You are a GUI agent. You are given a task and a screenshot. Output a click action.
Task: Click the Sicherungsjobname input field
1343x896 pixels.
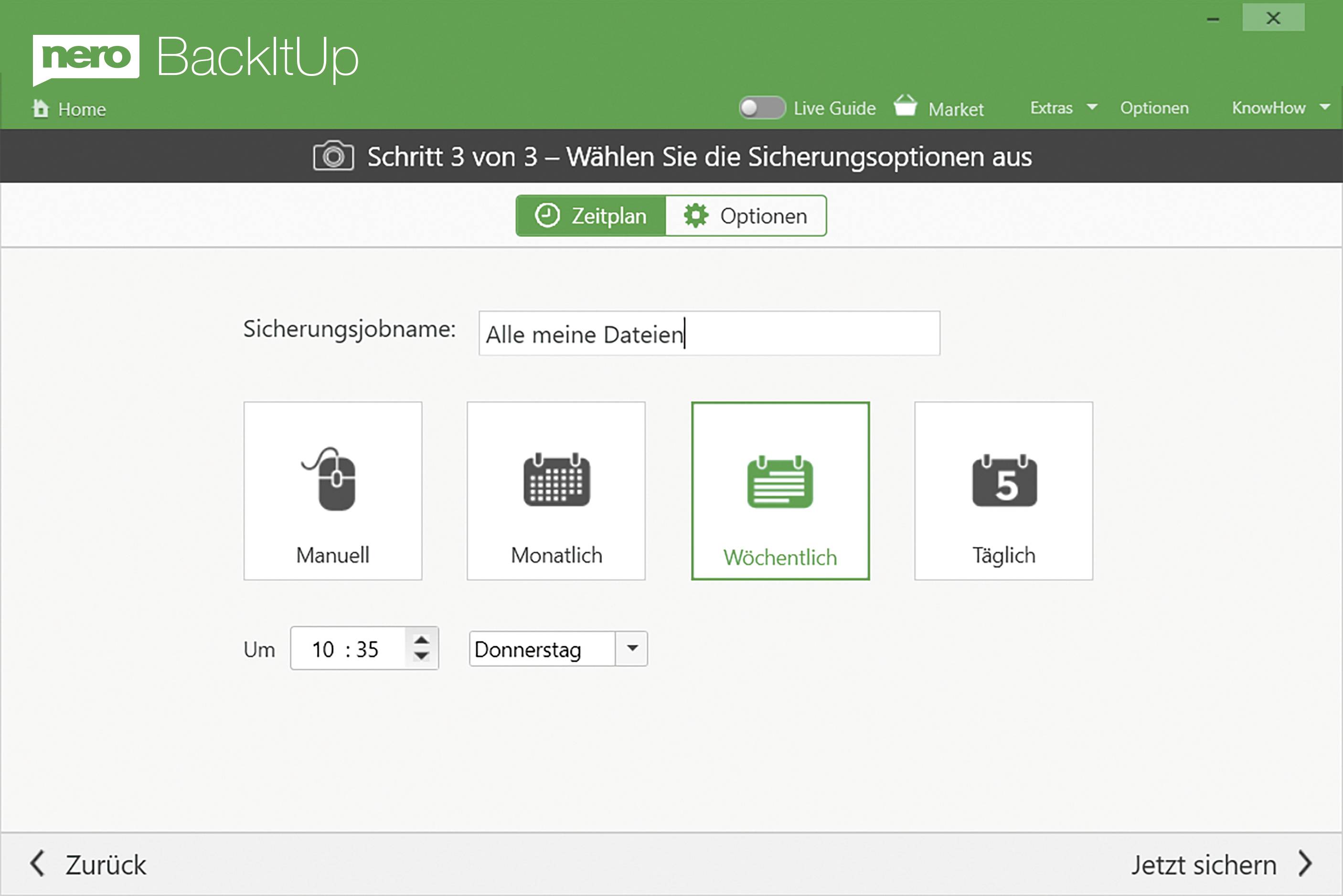click(709, 333)
